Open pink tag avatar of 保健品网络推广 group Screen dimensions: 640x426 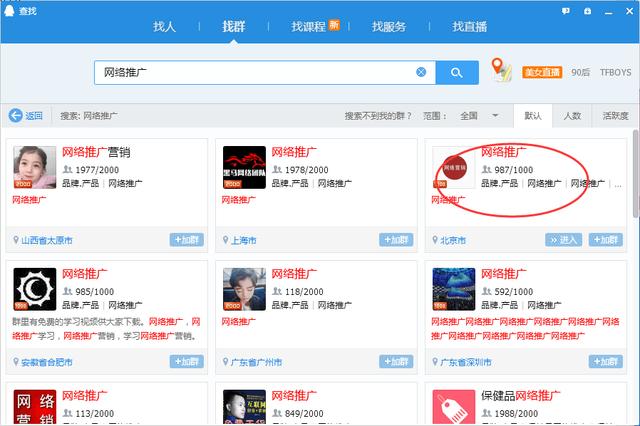(x=454, y=406)
